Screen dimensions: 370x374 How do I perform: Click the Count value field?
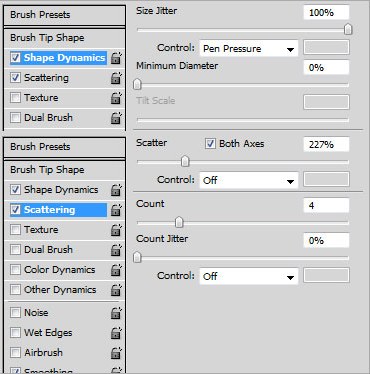pos(326,205)
